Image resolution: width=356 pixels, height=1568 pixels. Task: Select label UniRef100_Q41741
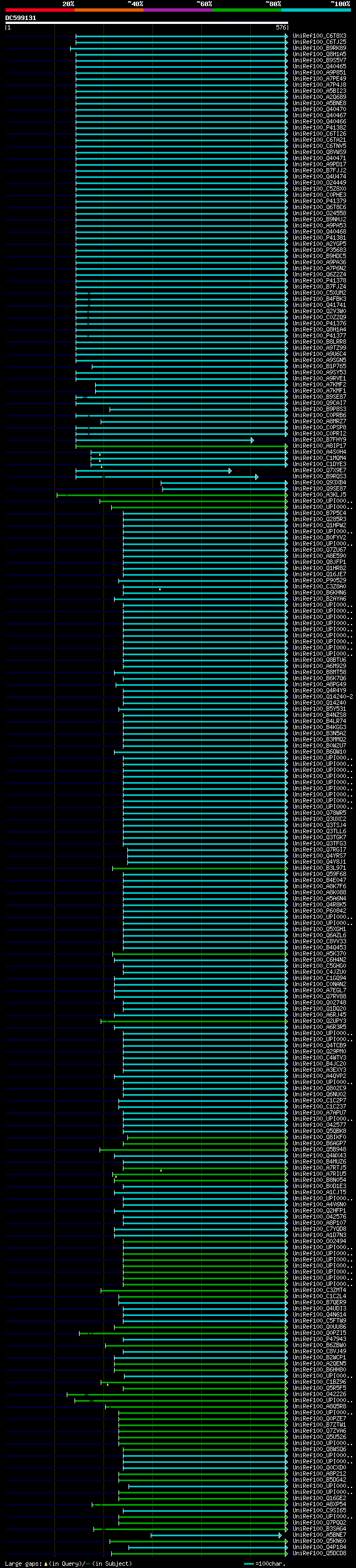(x=319, y=305)
